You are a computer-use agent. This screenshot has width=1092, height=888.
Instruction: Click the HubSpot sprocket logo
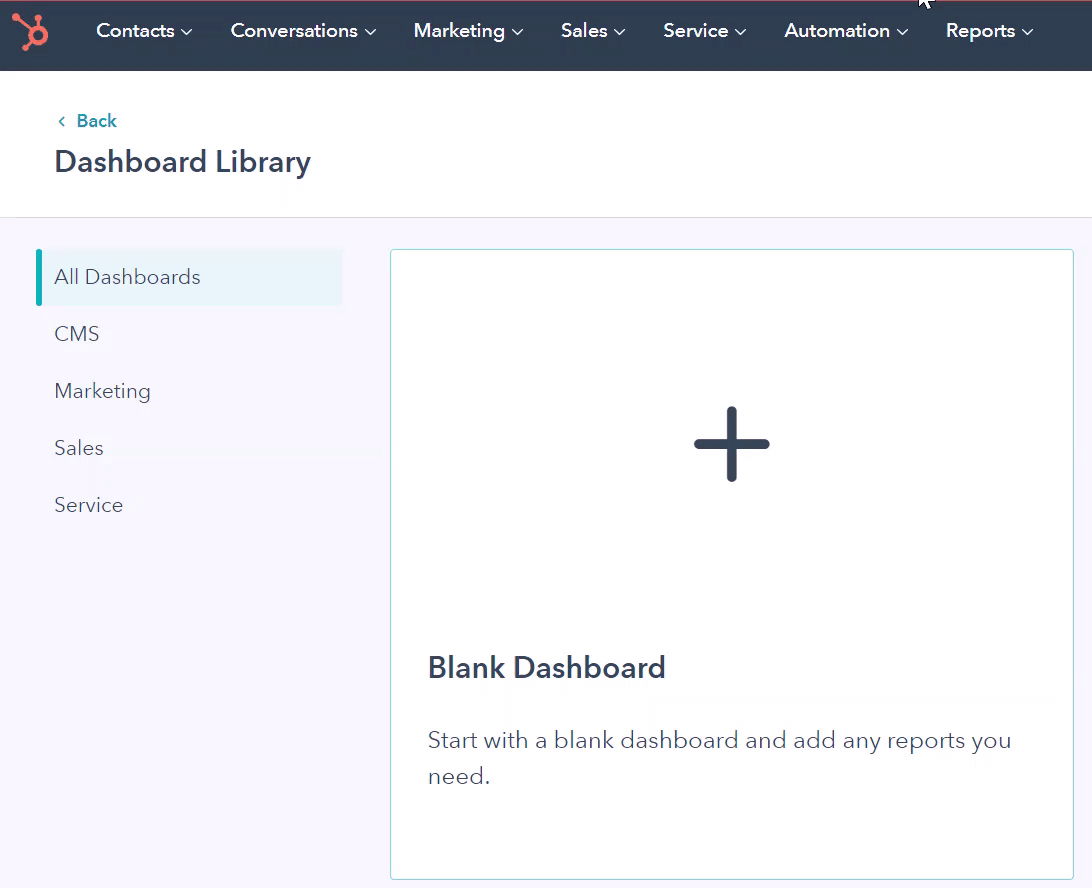[30, 32]
